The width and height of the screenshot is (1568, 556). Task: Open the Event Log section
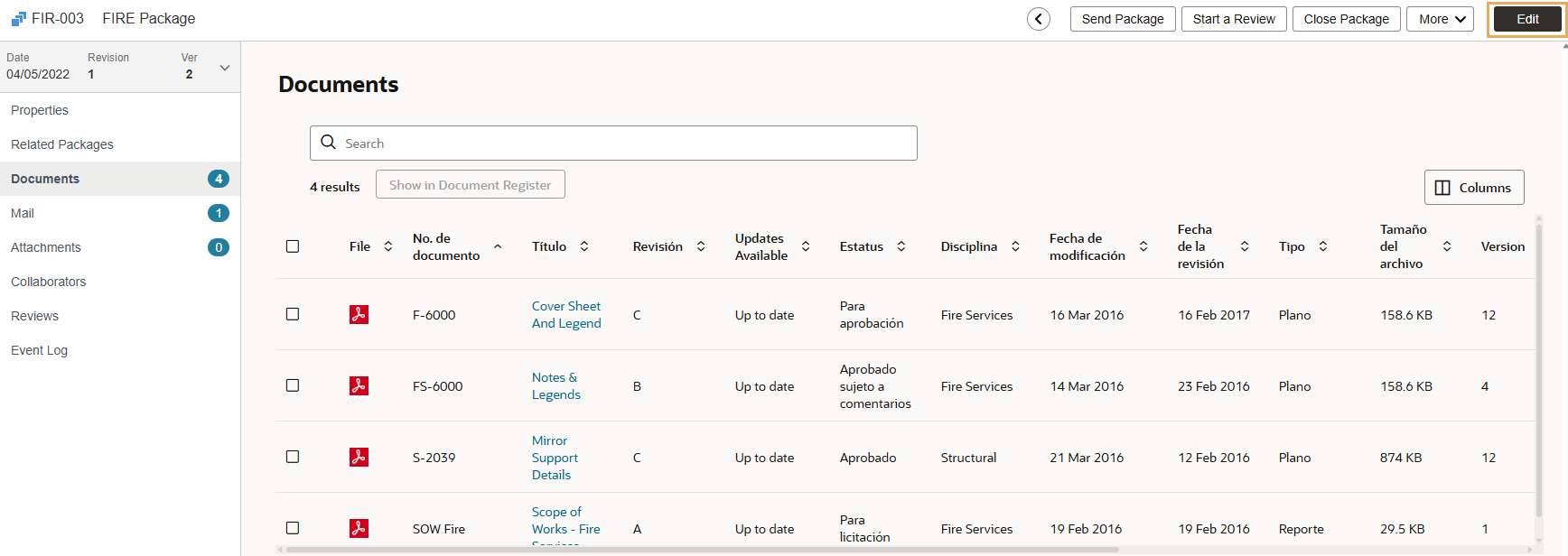click(x=39, y=350)
